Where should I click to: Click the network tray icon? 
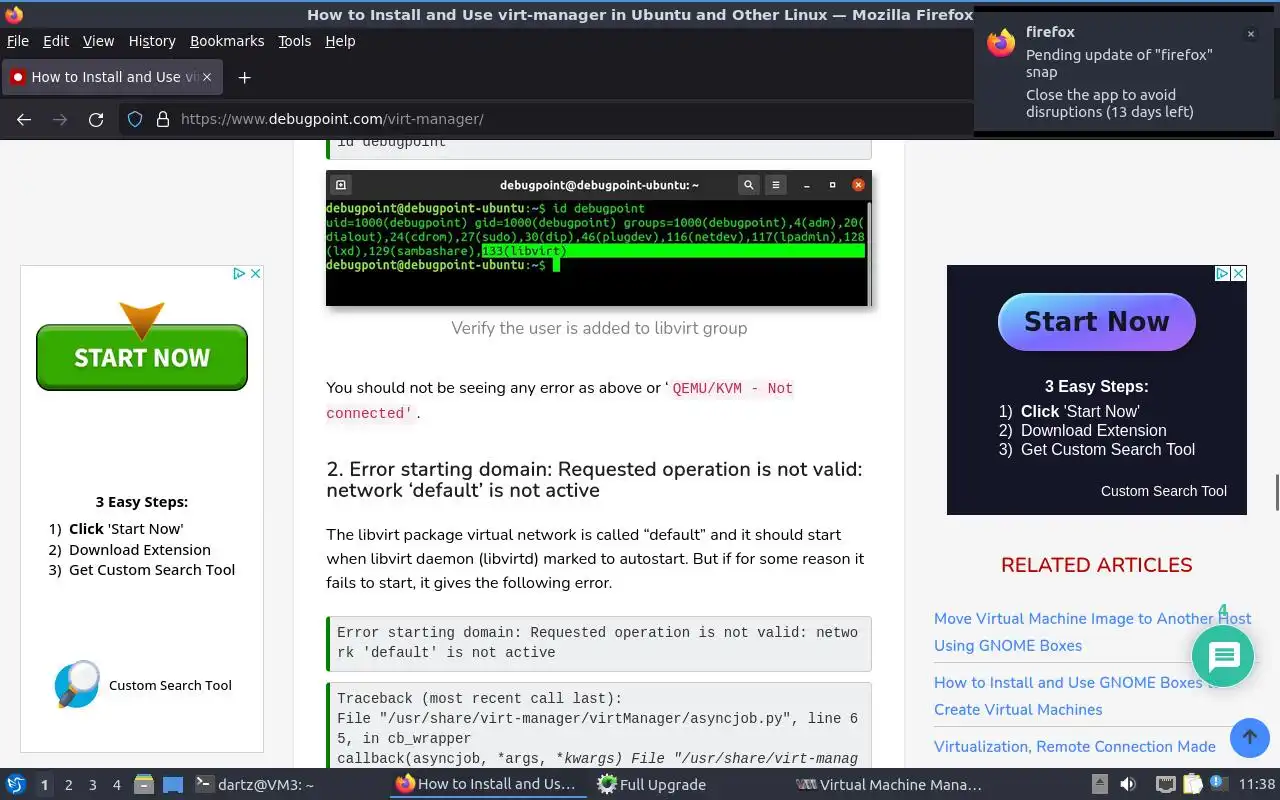click(1165, 785)
